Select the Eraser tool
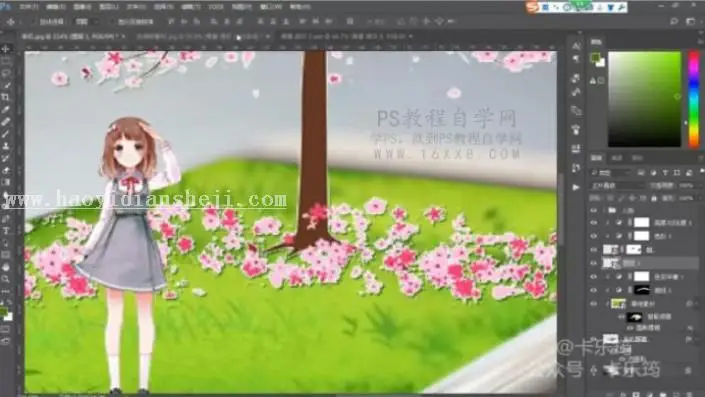 click(6, 170)
